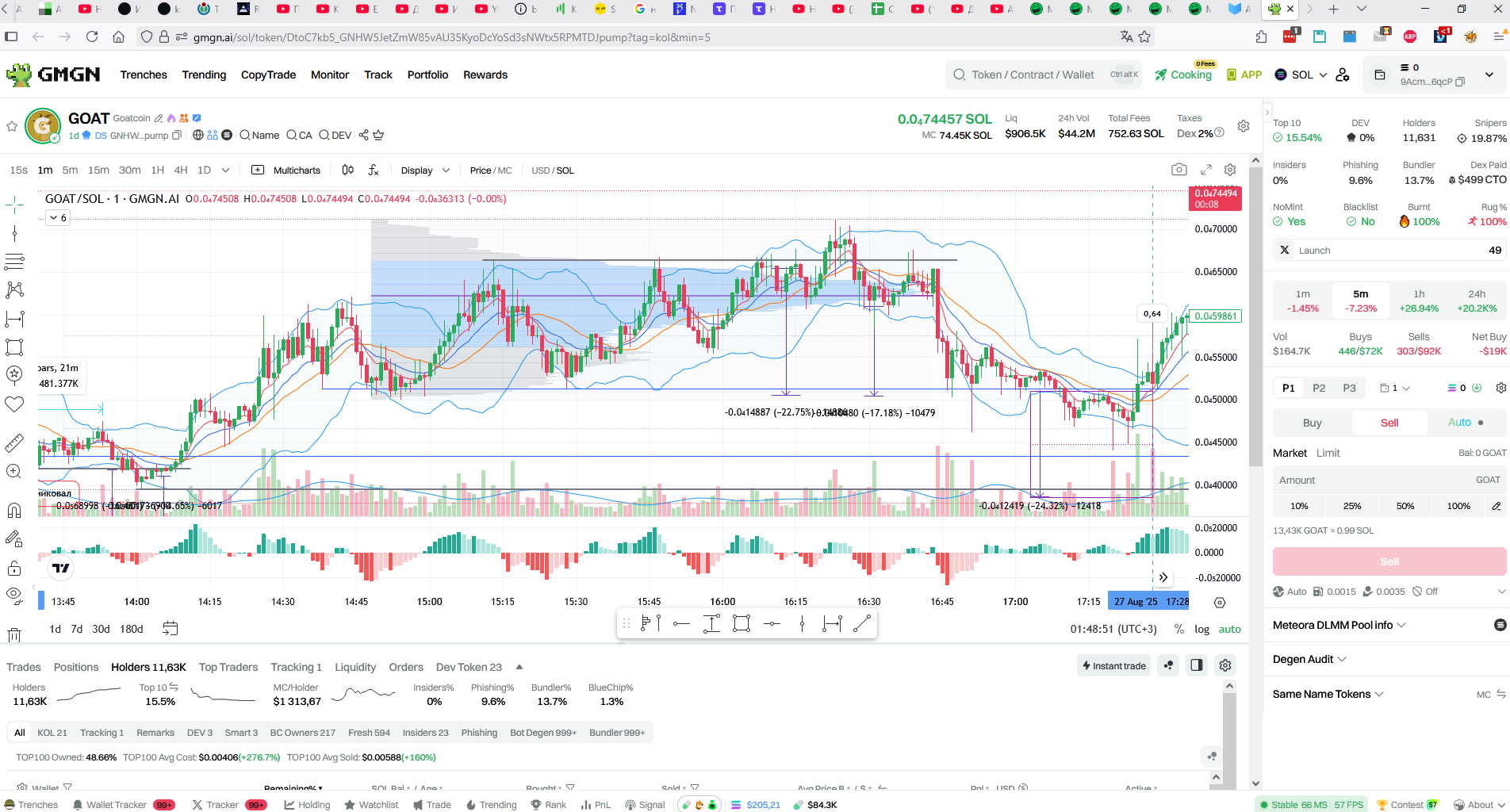Open the X Launch search row
The width and height of the screenshot is (1510, 812).
(1389, 251)
